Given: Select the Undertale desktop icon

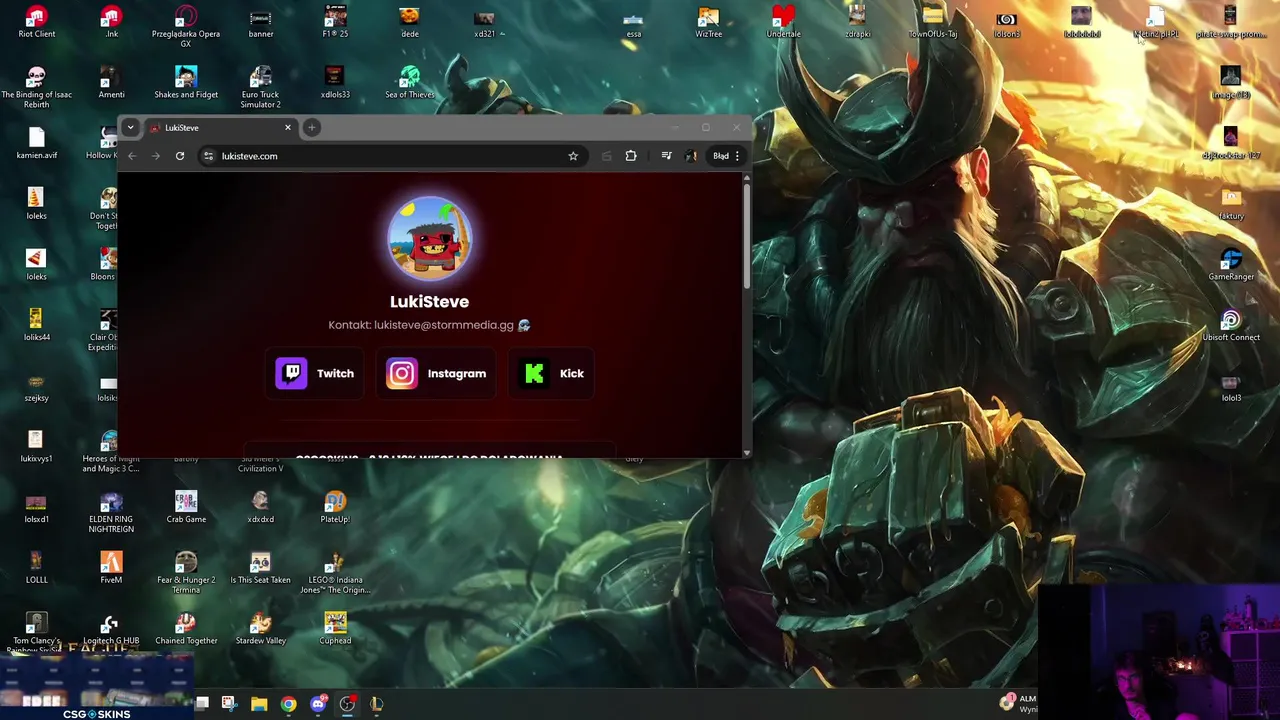Looking at the screenshot, I should (783, 22).
